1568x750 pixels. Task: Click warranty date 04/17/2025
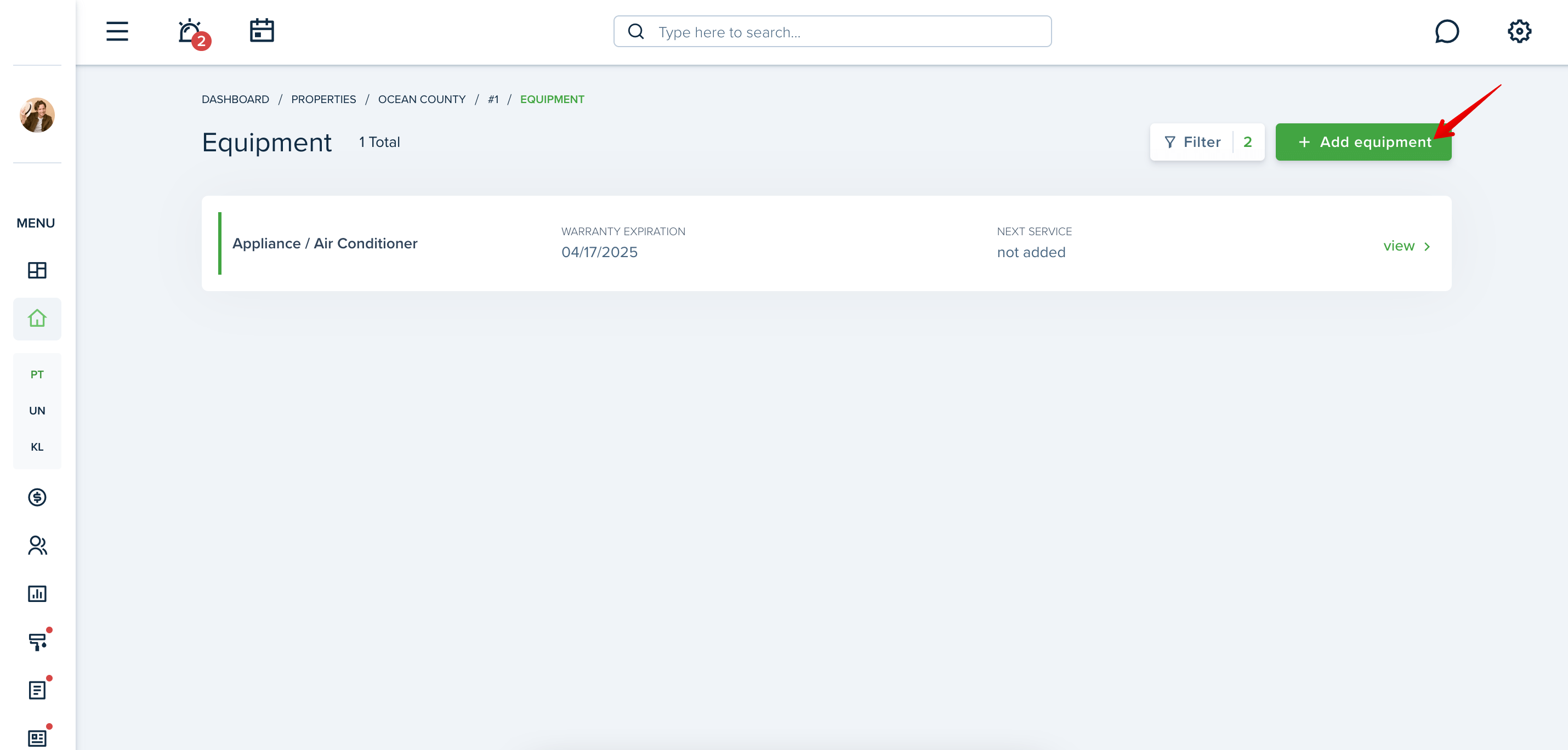pyautogui.click(x=599, y=252)
